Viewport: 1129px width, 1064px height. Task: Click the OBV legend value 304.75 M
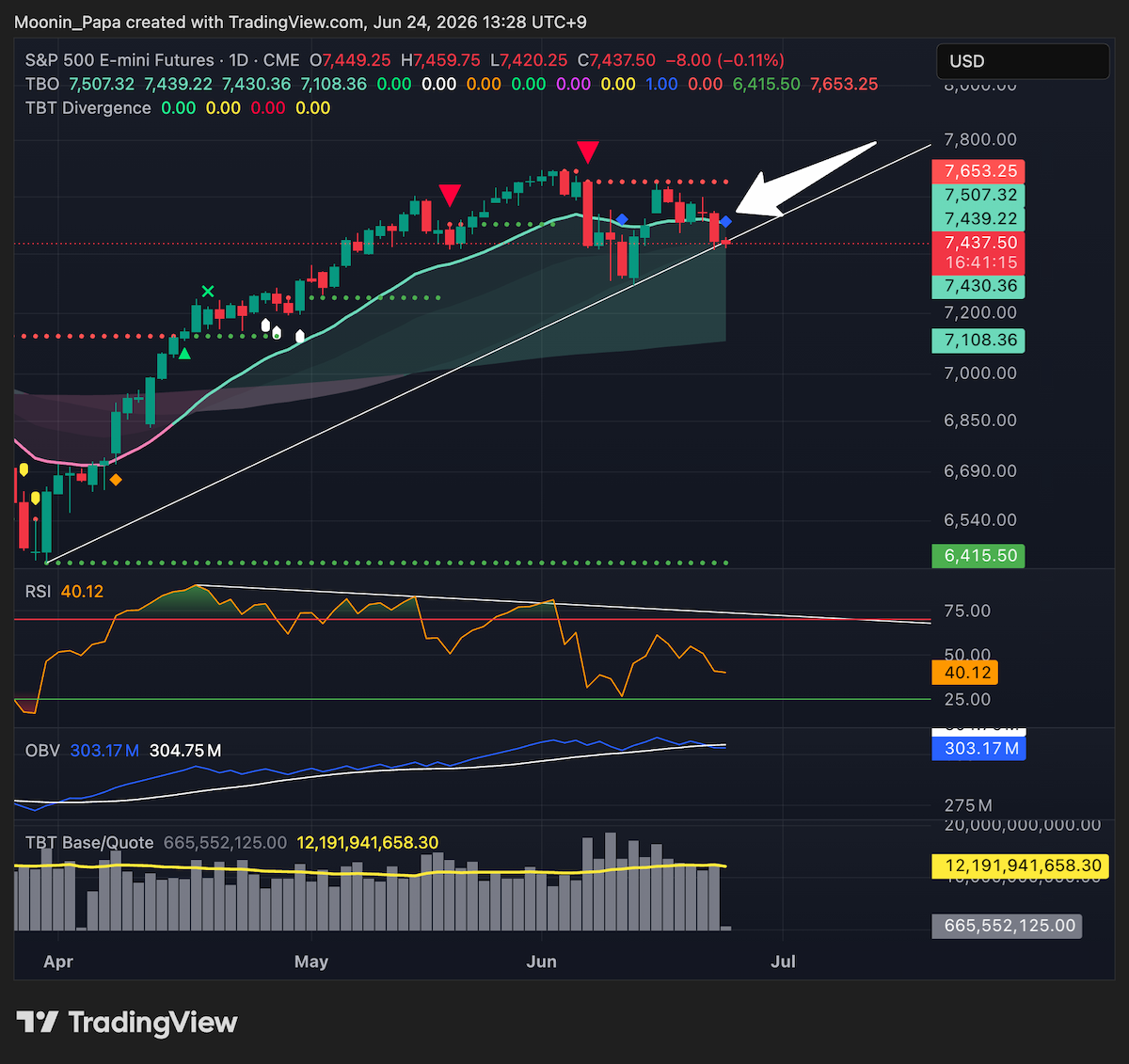[x=185, y=750]
